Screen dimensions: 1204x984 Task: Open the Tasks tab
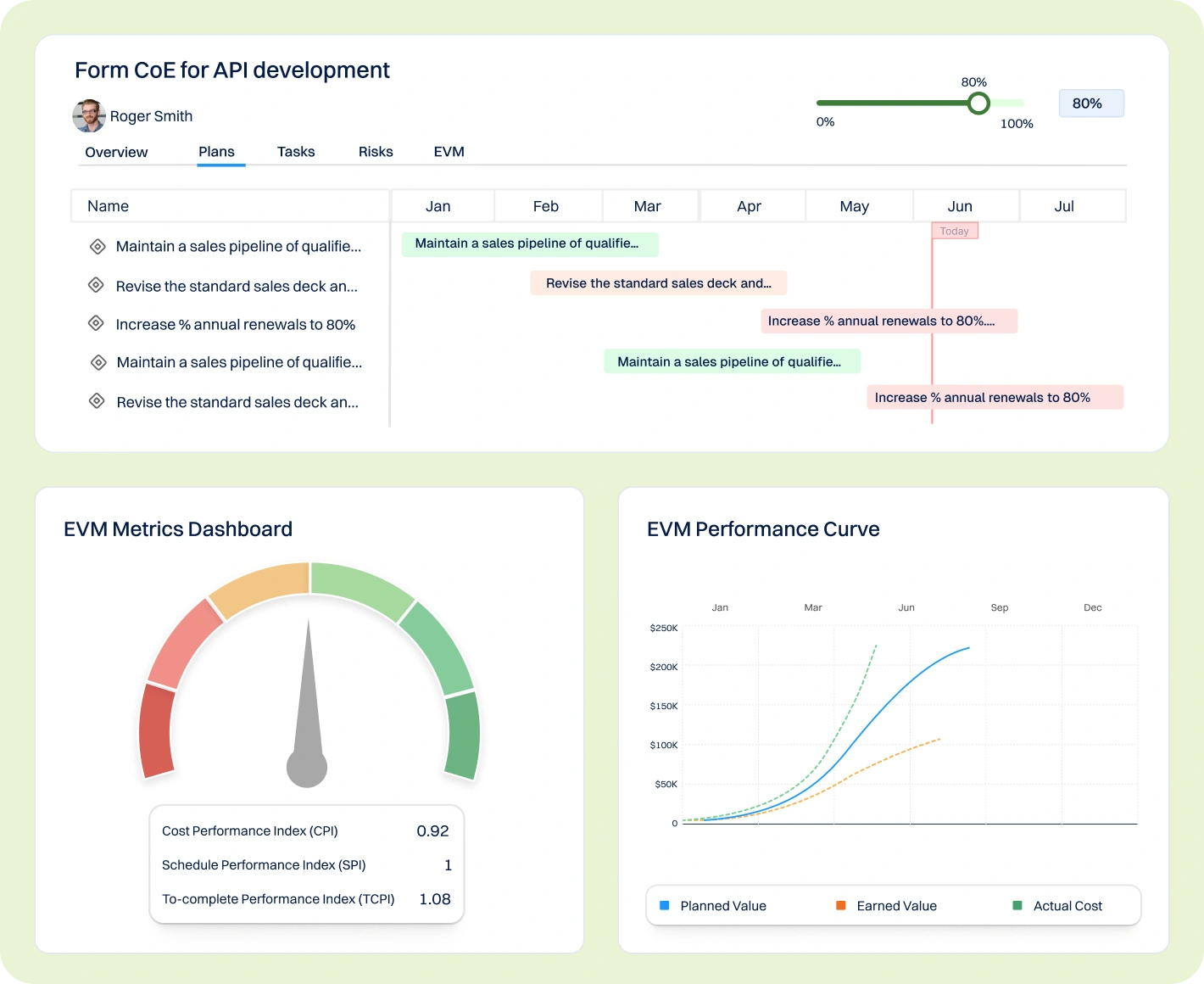tap(295, 151)
